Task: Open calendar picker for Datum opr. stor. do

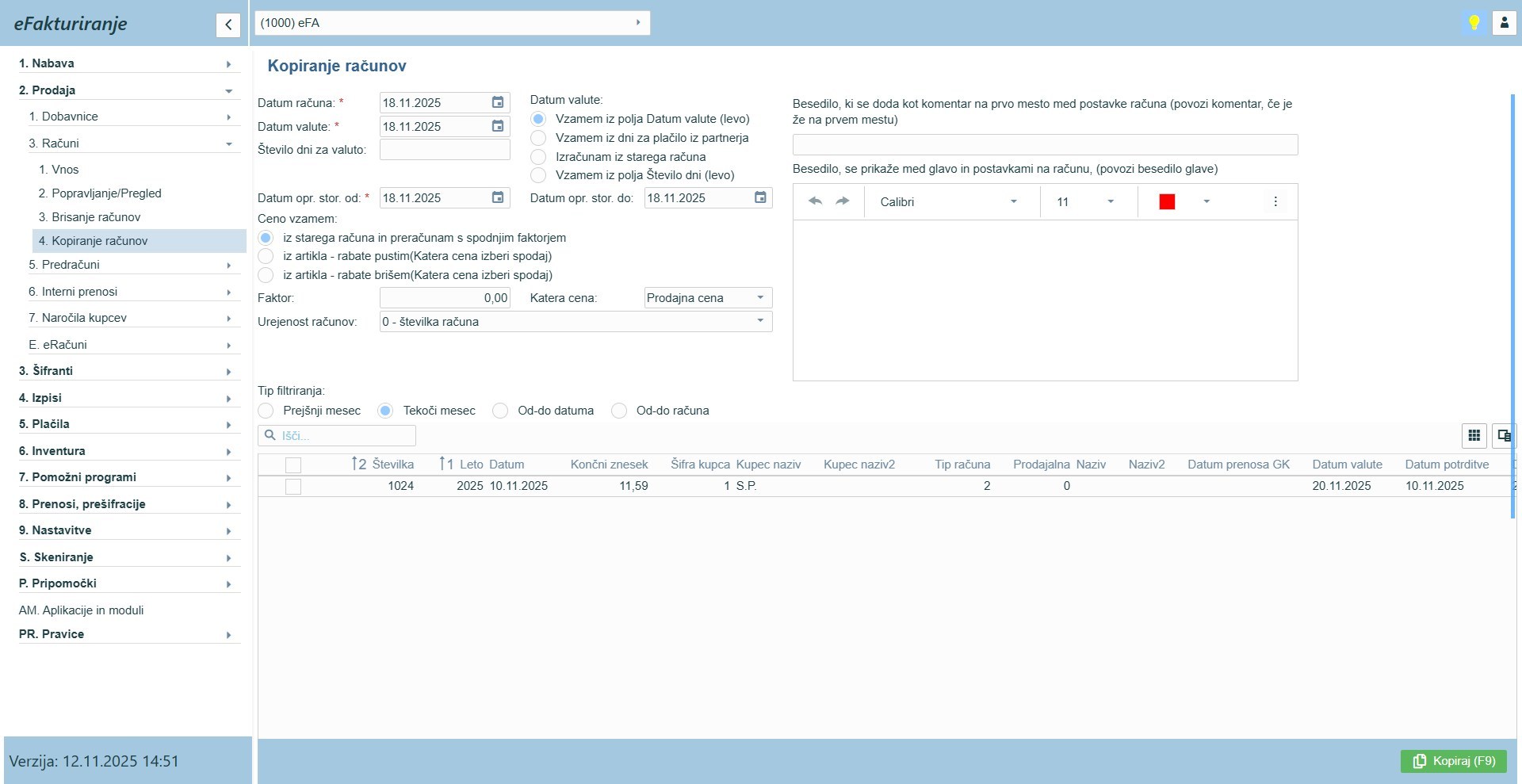Action: (x=760, y=197)
